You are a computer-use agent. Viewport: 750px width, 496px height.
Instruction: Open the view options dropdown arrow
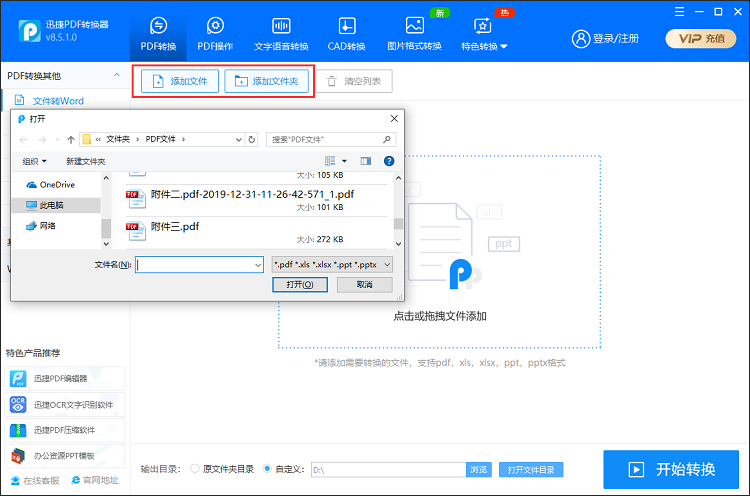pyautogui.click(x=345, y=161)
